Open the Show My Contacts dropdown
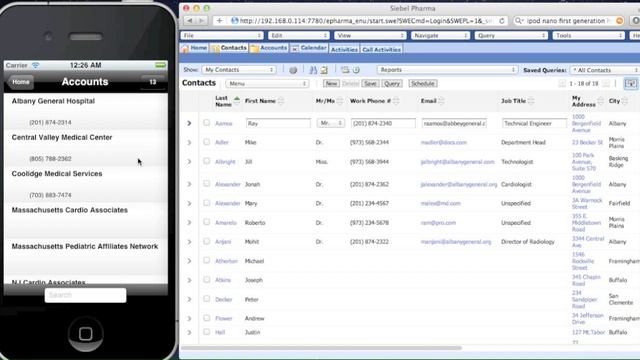Image resolution: width=640 pixels, height=360 pixels. pos(239,70)
